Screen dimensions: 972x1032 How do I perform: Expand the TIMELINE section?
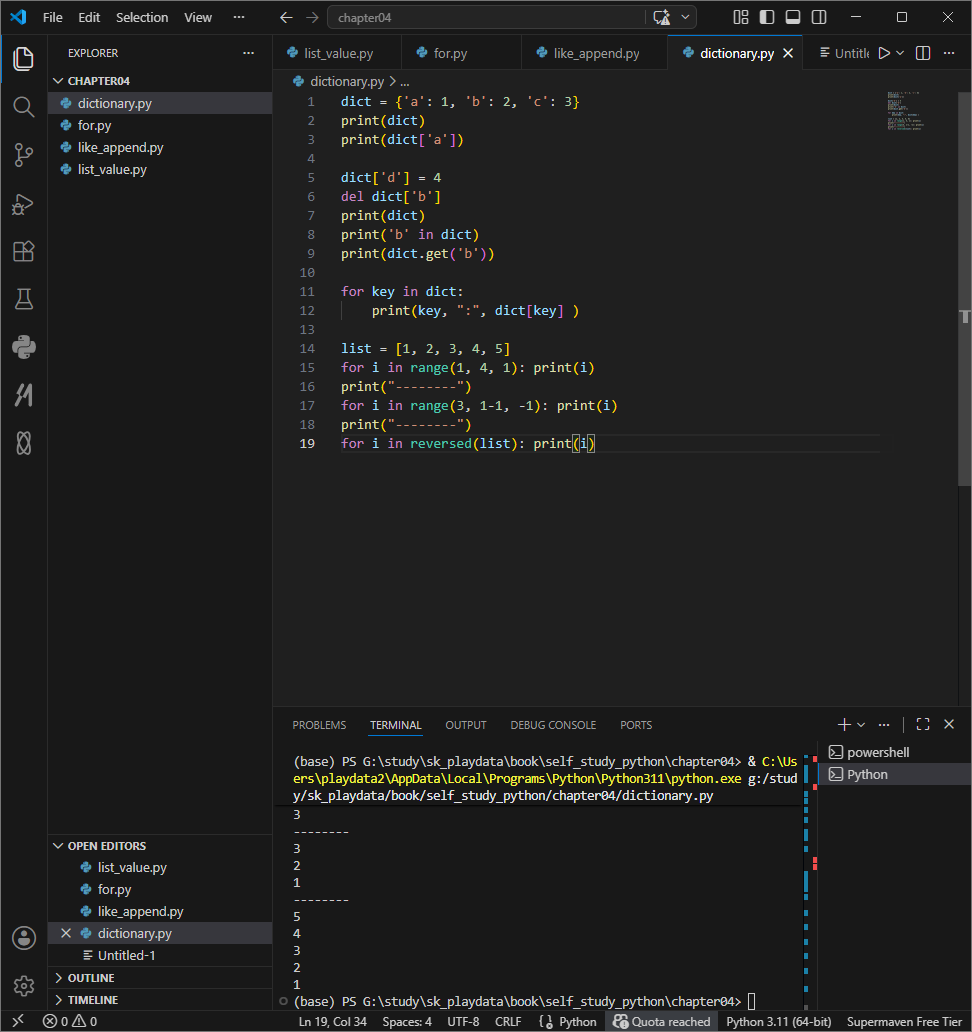coord(161,1000)
